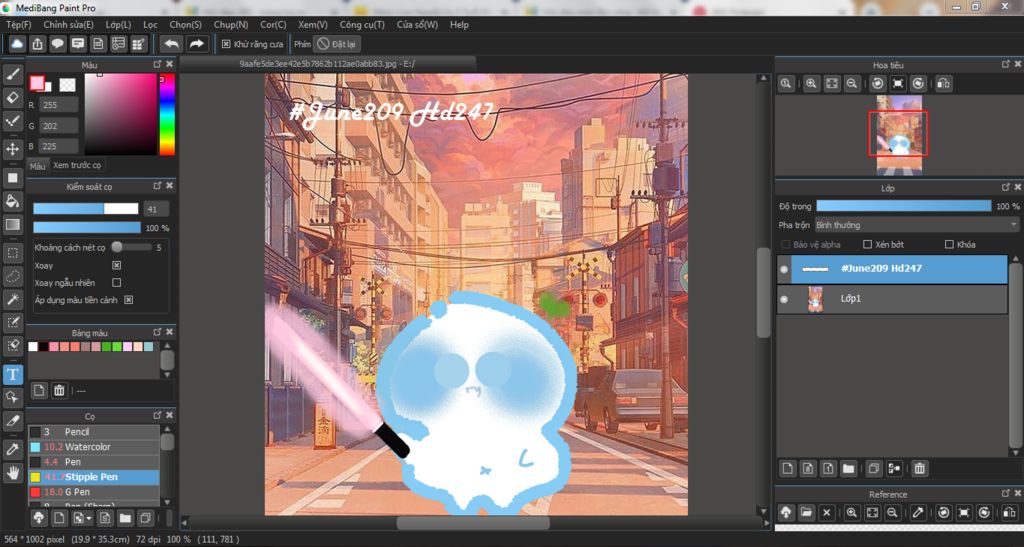Add a new brush folder

pos(125,518)
